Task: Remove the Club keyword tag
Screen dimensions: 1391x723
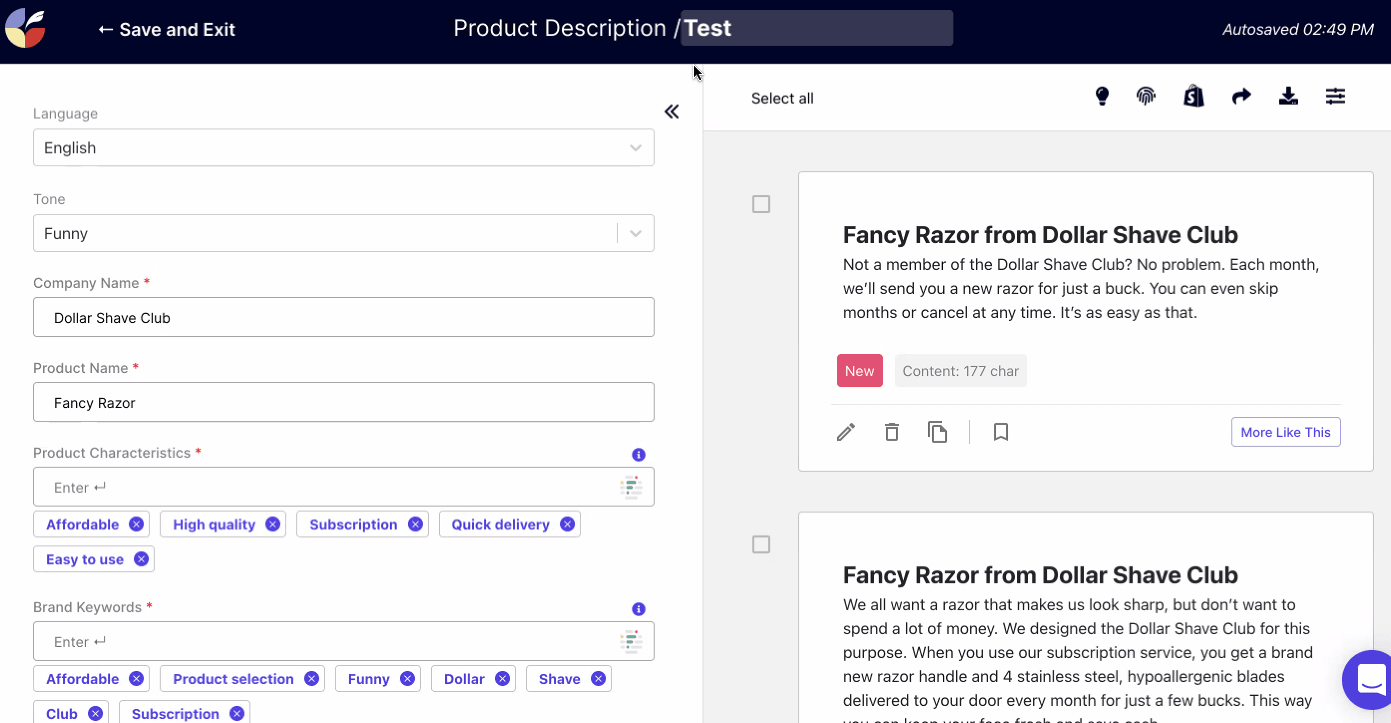Action: pos(95,713)
